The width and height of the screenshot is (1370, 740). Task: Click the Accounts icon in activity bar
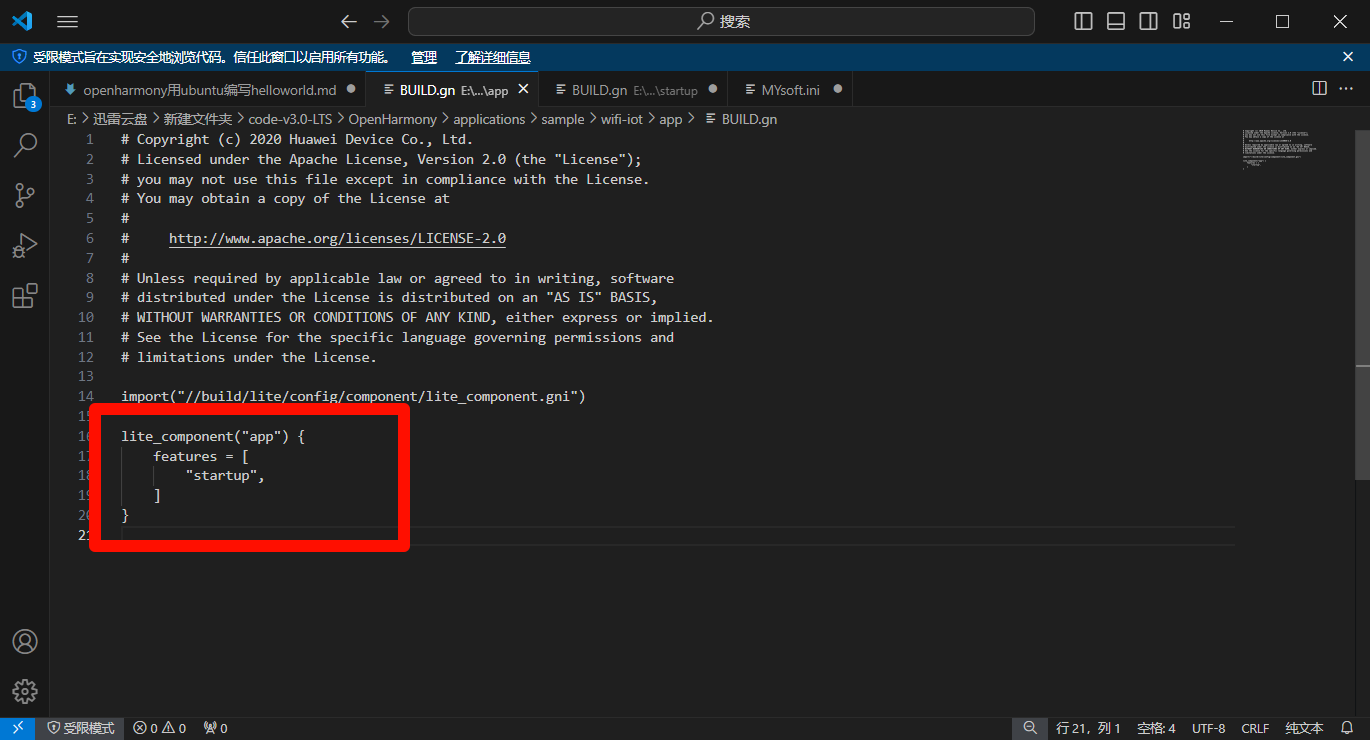[24, 641]
